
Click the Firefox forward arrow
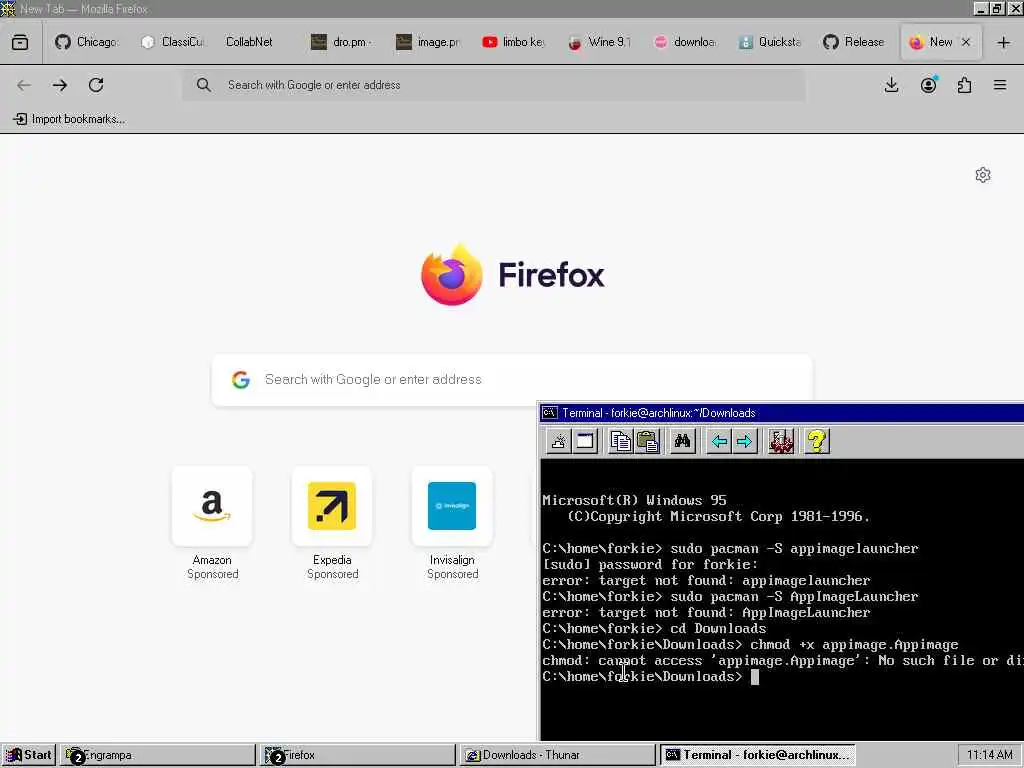coord(60,85)
